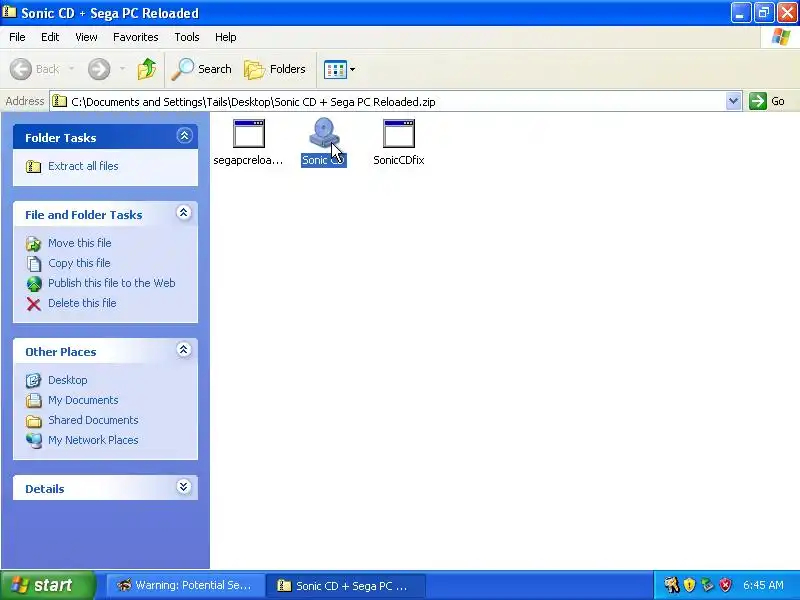The width and height of the screenshot is (800, 600).
Task: Select the Sonic CD disc icon
Action: 324,134
